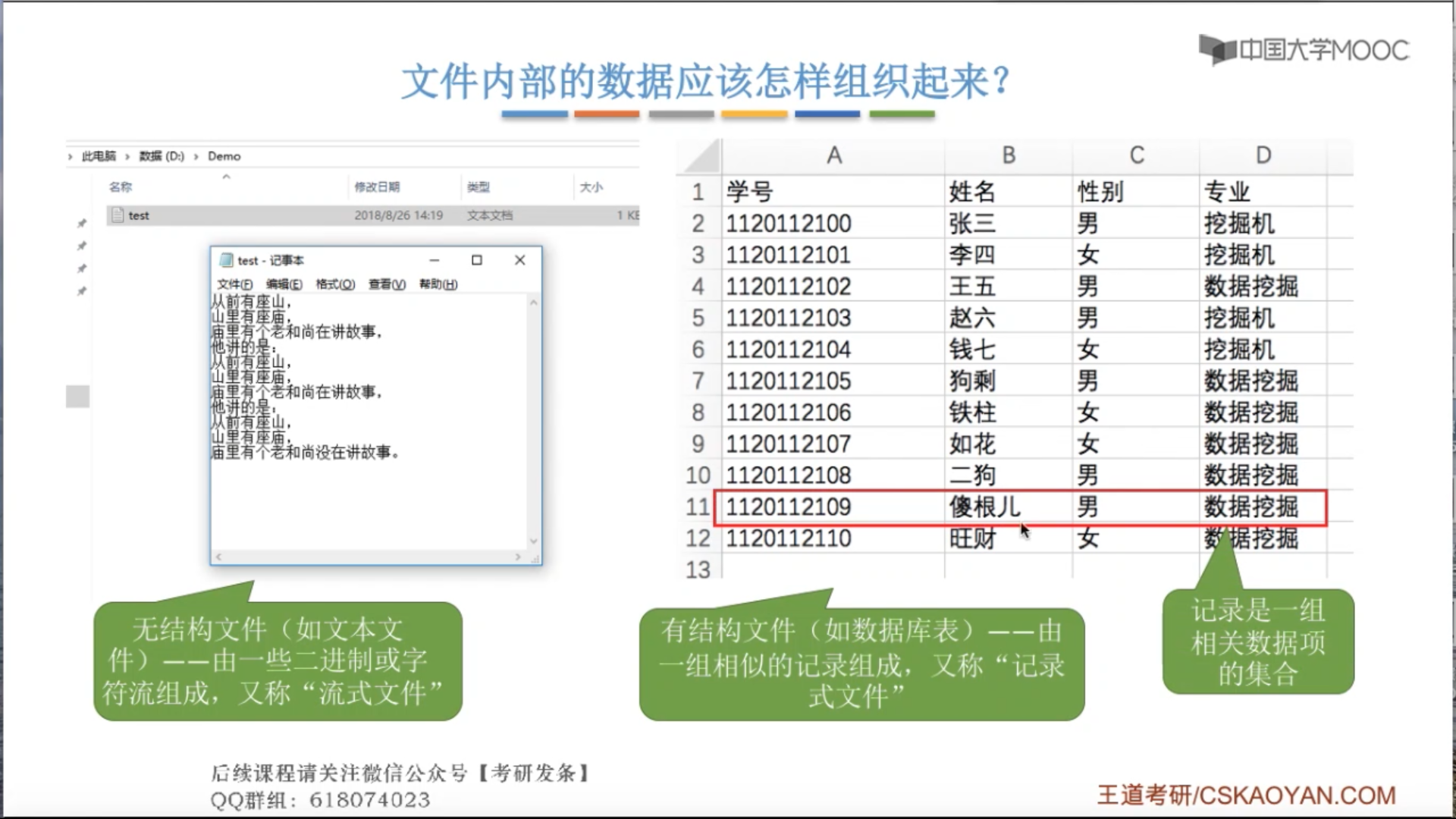The width and height of the screenshot is (1456, 819).
Task: Open the 格式(O) menu in Notepad
Action: click(335, 284)
